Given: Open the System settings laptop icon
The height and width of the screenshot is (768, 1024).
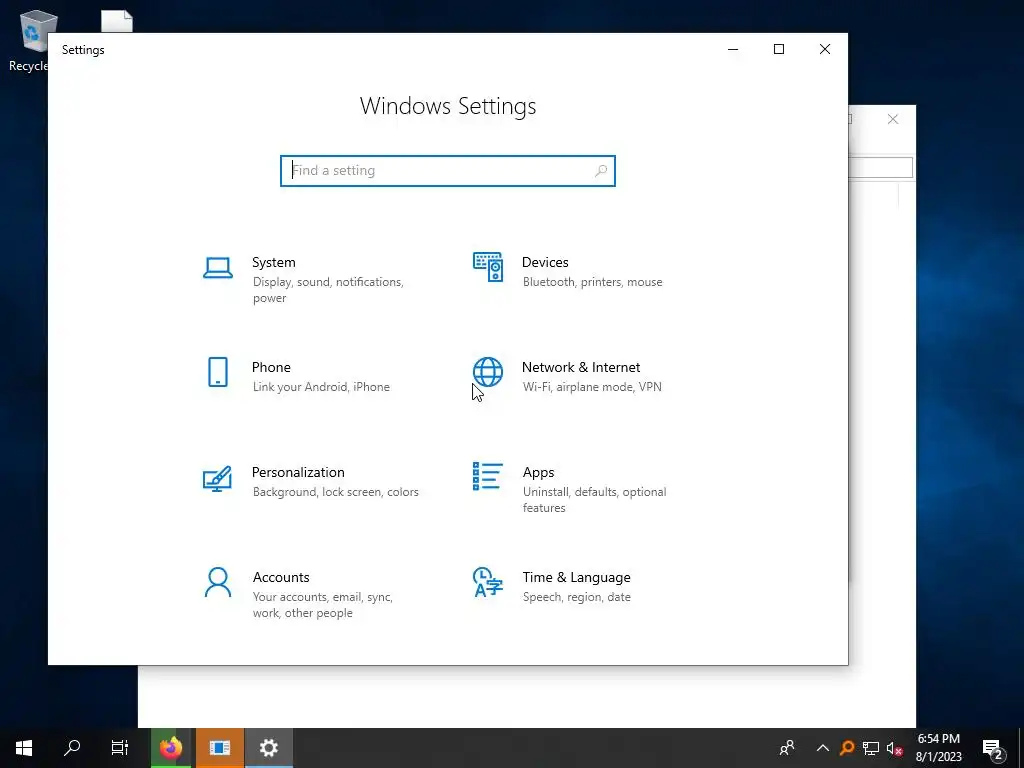Looking at the screenshot, I should 217,268.
